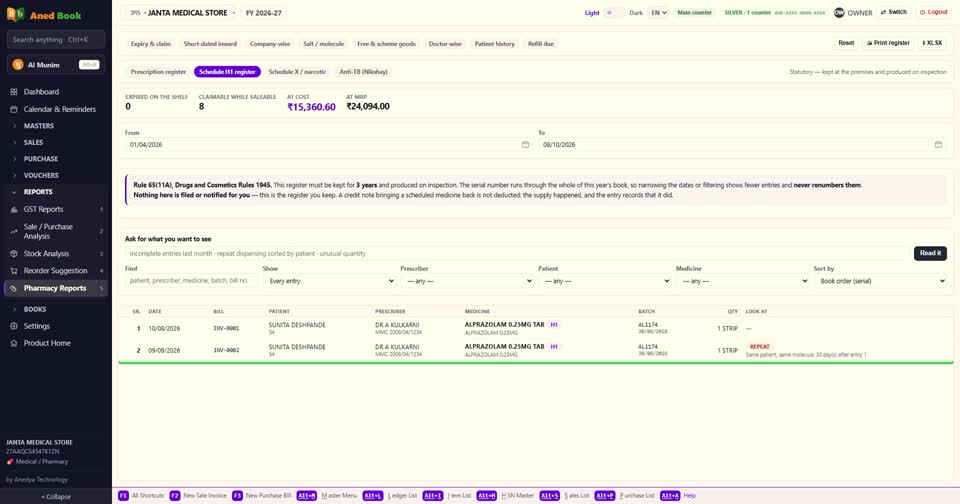960x504 pixels.
Task: Open the JANTA MEDICAL STORE company selector
Action: click(182, 12)
